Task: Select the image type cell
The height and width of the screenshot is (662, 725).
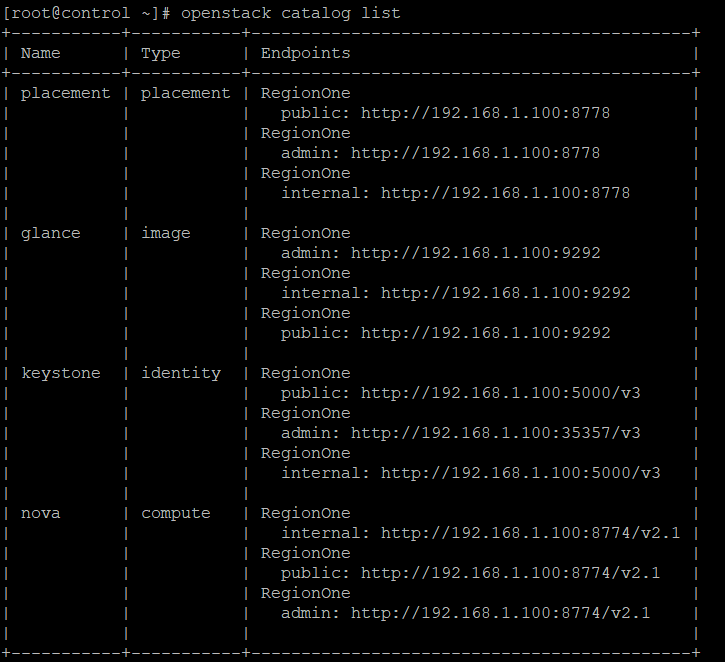Action: (166, 233)
